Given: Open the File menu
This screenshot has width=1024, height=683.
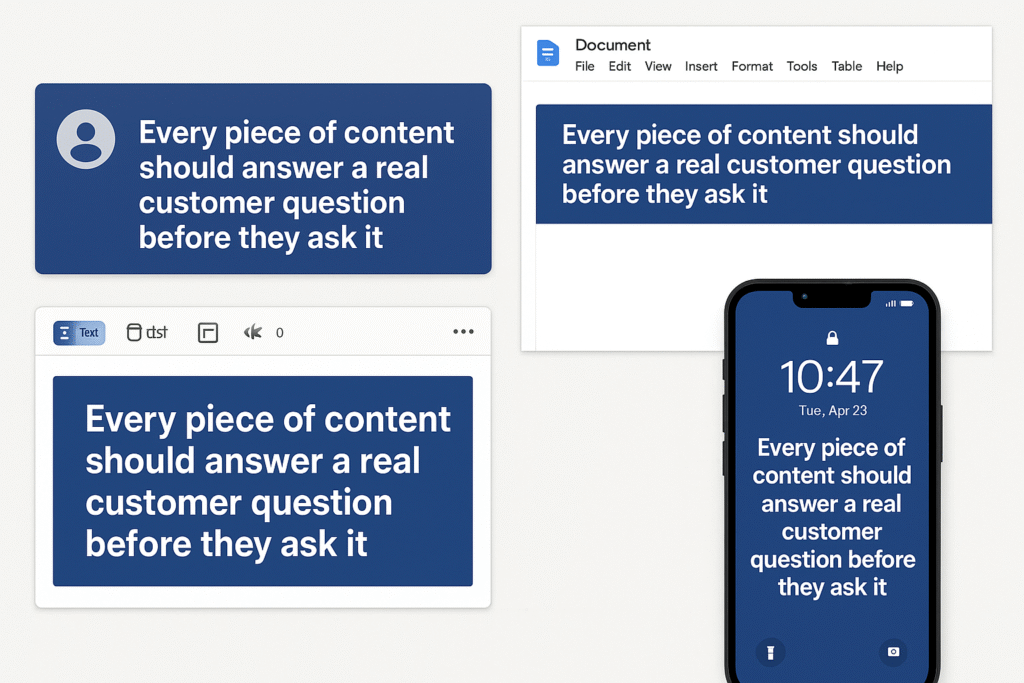Looking at the screenshot, I should pos(585,67).
